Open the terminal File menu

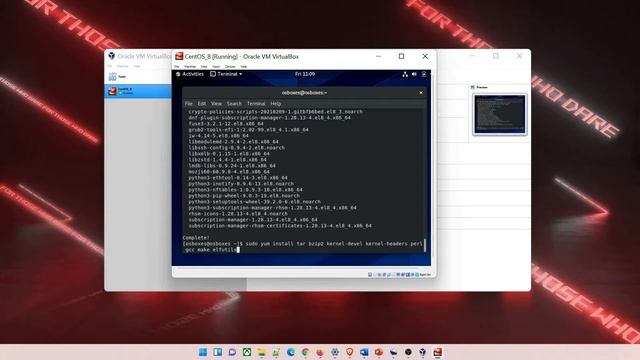[x=189, y=104]
